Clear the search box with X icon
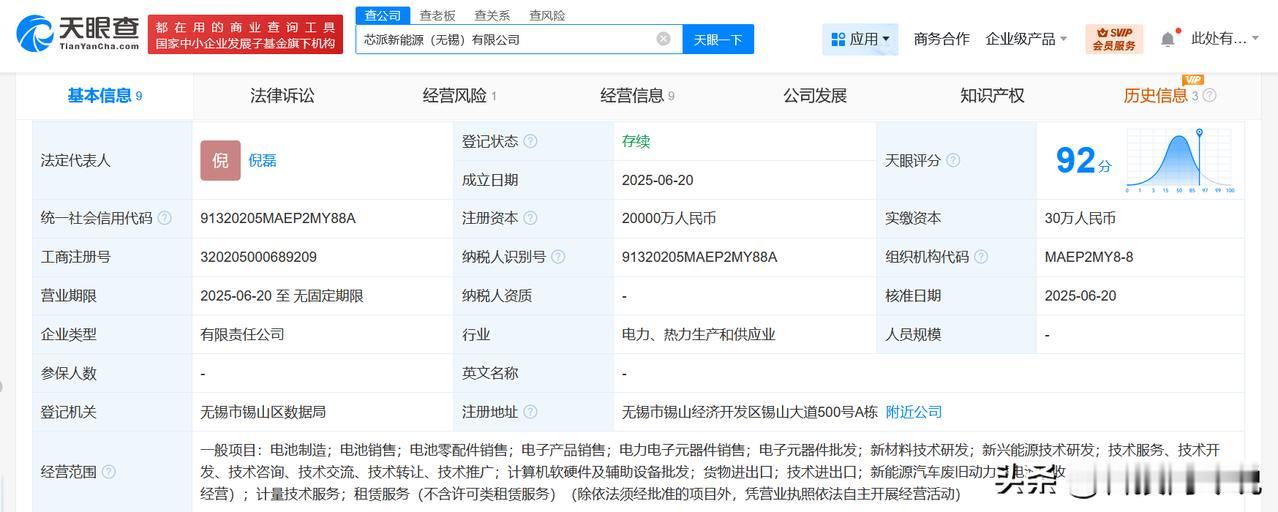This screenshot has height=512, width=1278. [664, 39]
